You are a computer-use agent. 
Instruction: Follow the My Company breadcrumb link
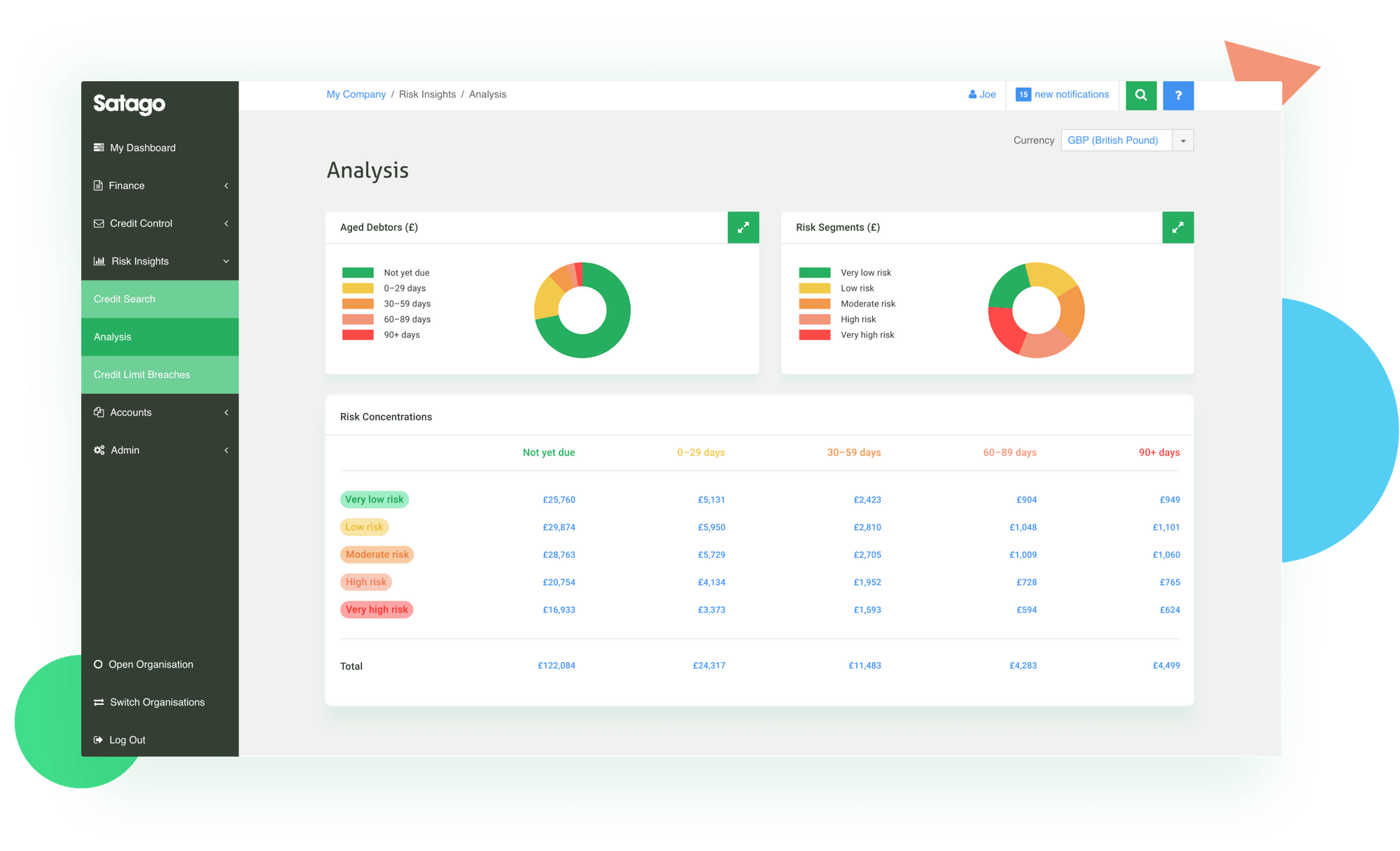coord(356,94)
